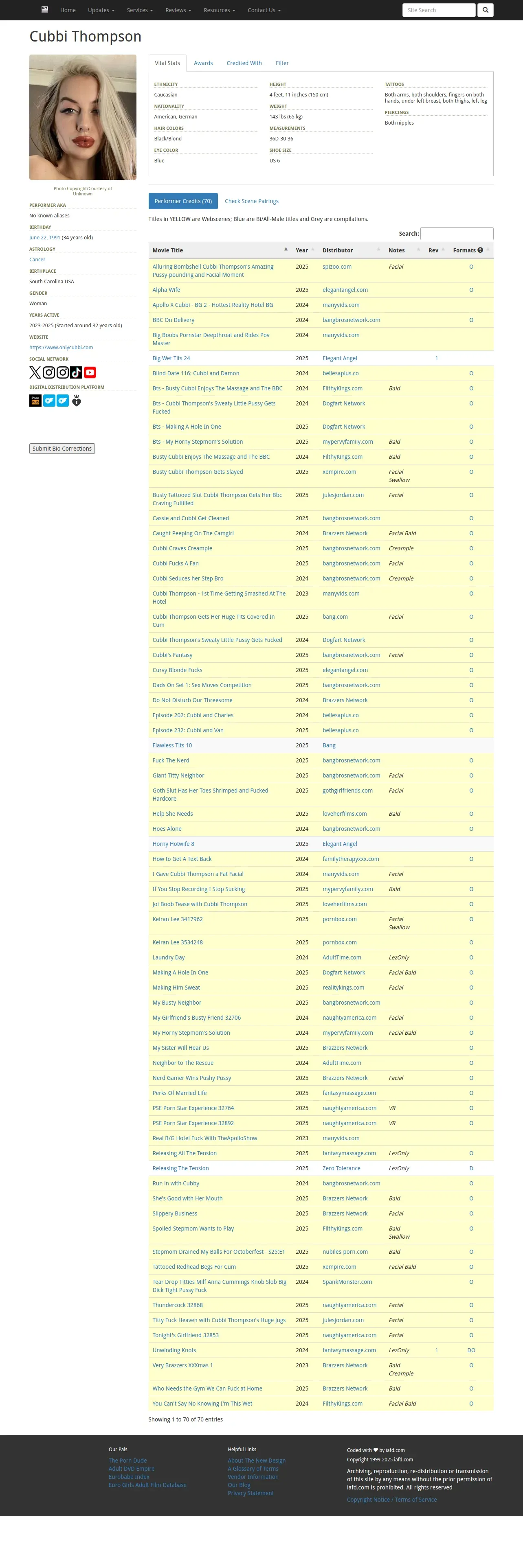523x1568 pixels.
Task: Open the Big Wet Tits 24 title
Action: [x=171, y=359]
